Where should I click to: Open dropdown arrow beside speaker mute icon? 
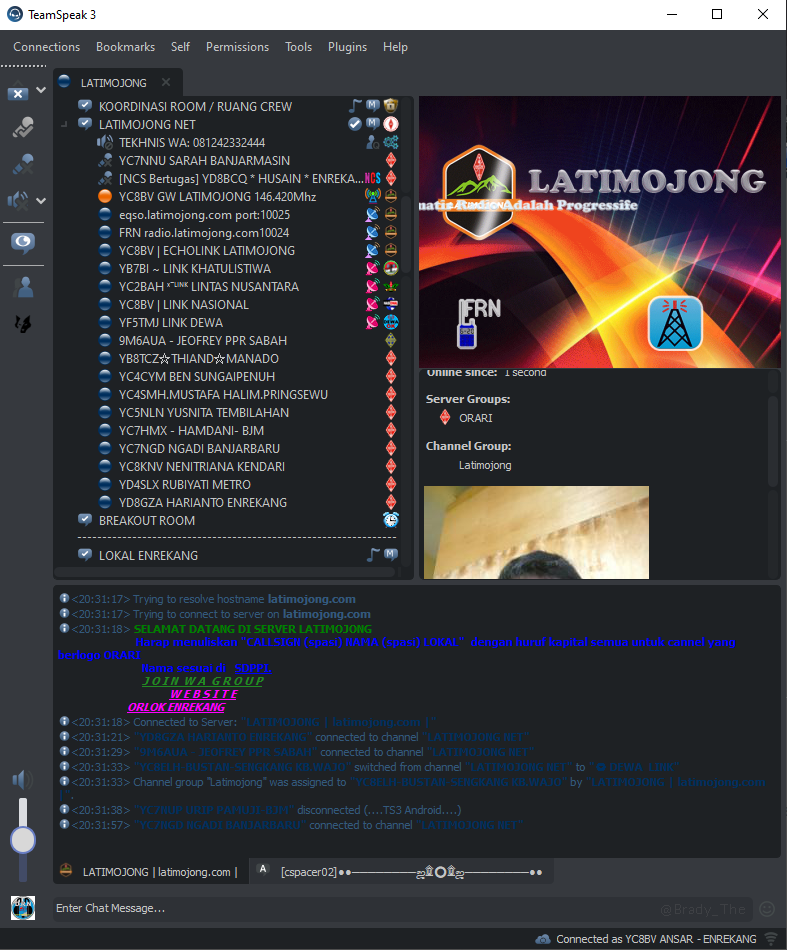point(41,200)
